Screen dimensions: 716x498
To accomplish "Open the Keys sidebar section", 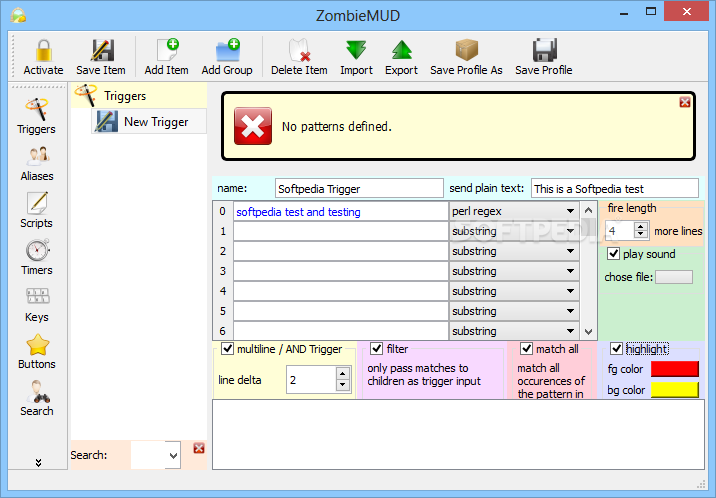I will click(x=37, y=305).
